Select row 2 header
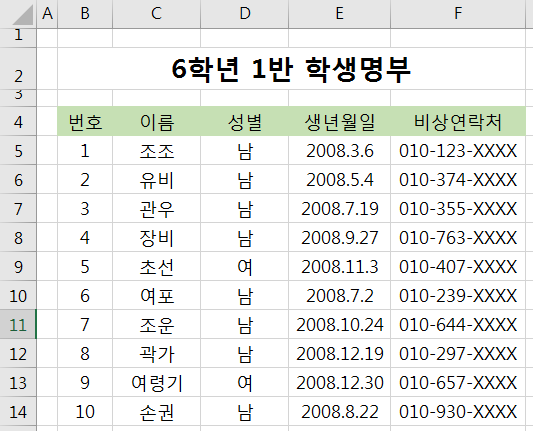Viewport: 533px width, 431px height. point(18,69)
